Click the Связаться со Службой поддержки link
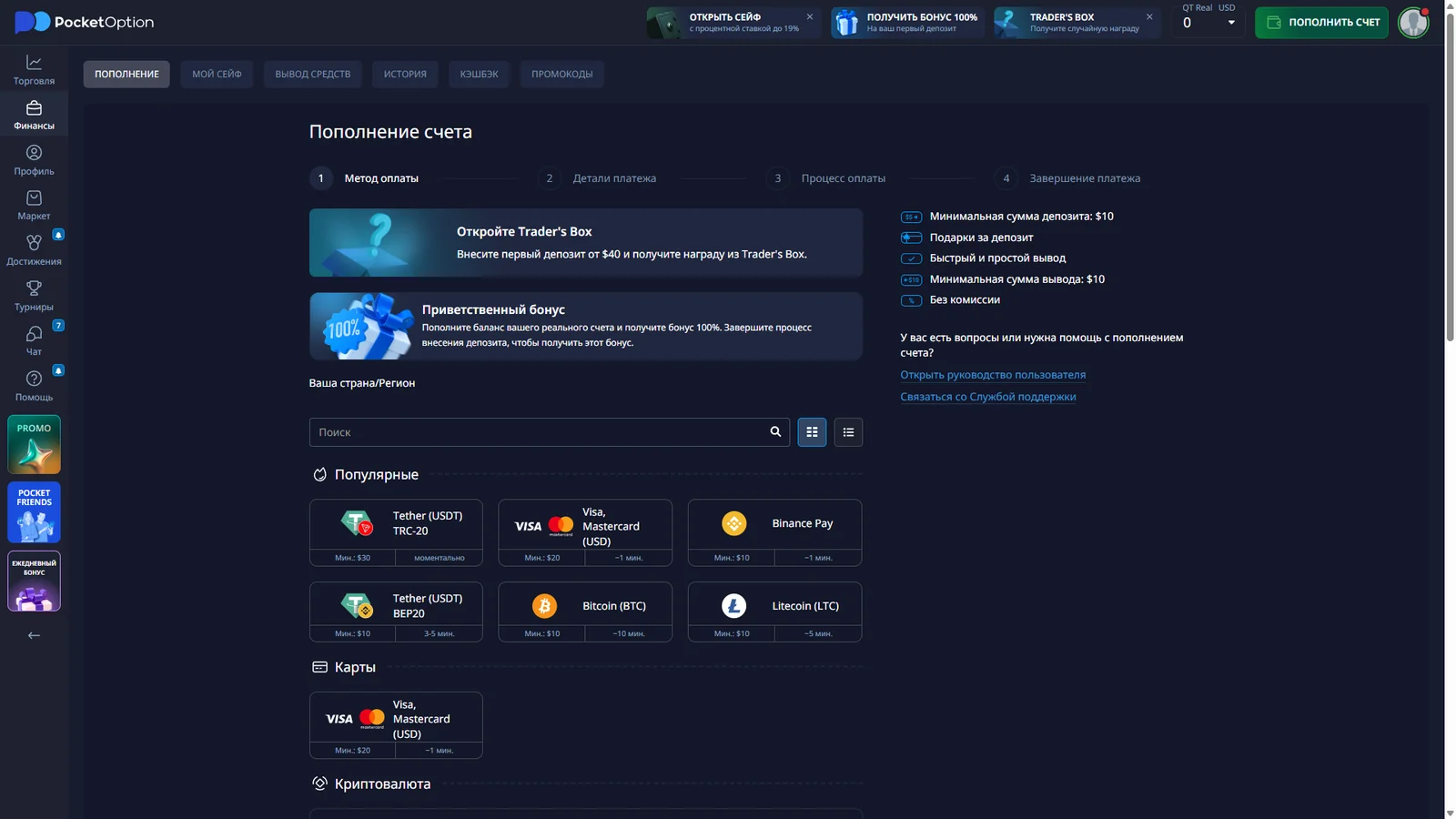The width and height of the screenshot is (1456, 819). pos(988,397)
